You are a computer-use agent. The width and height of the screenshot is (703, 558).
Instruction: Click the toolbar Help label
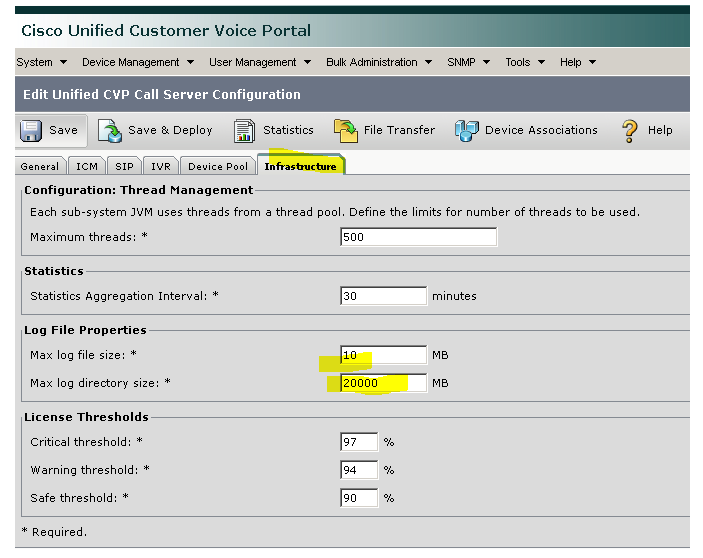[x=660, y=130]
